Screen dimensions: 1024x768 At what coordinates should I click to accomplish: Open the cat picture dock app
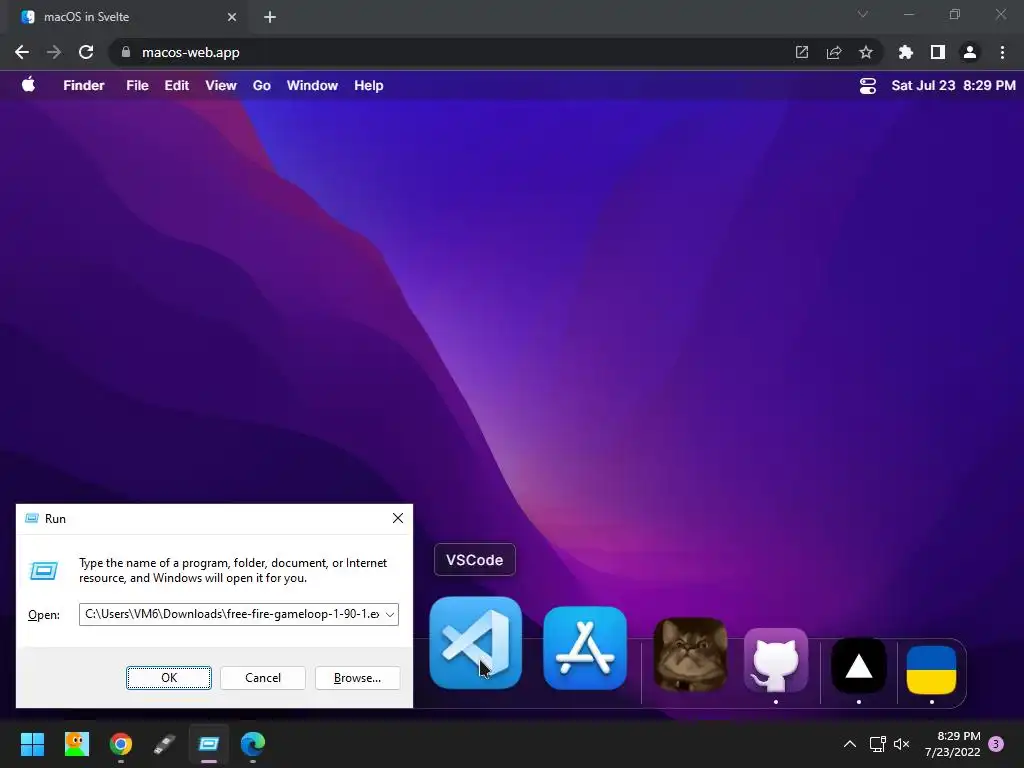pos(690,654)
